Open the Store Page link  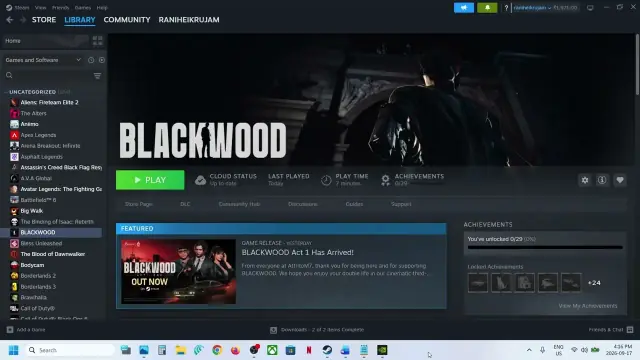tap(139, 204)
